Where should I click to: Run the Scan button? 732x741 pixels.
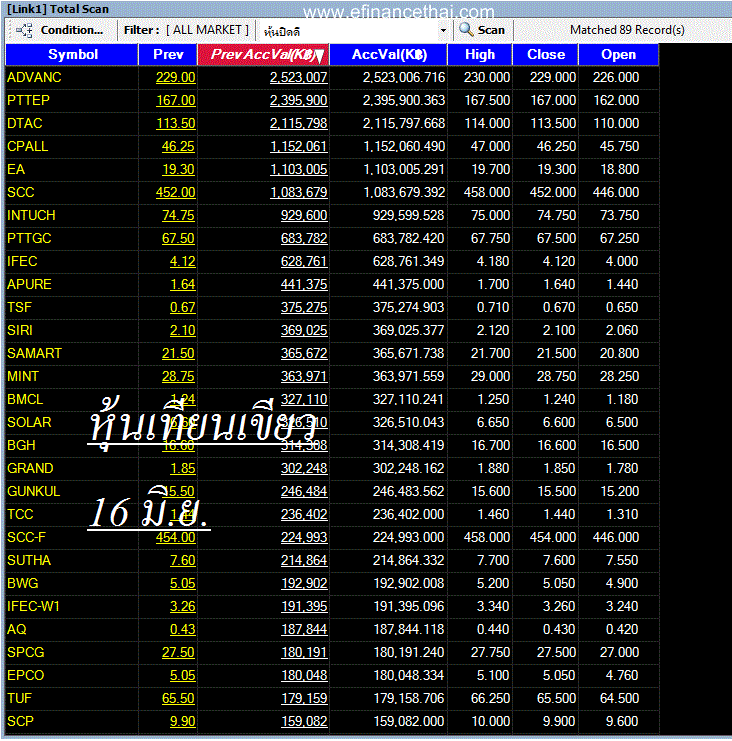pos(482,30)
